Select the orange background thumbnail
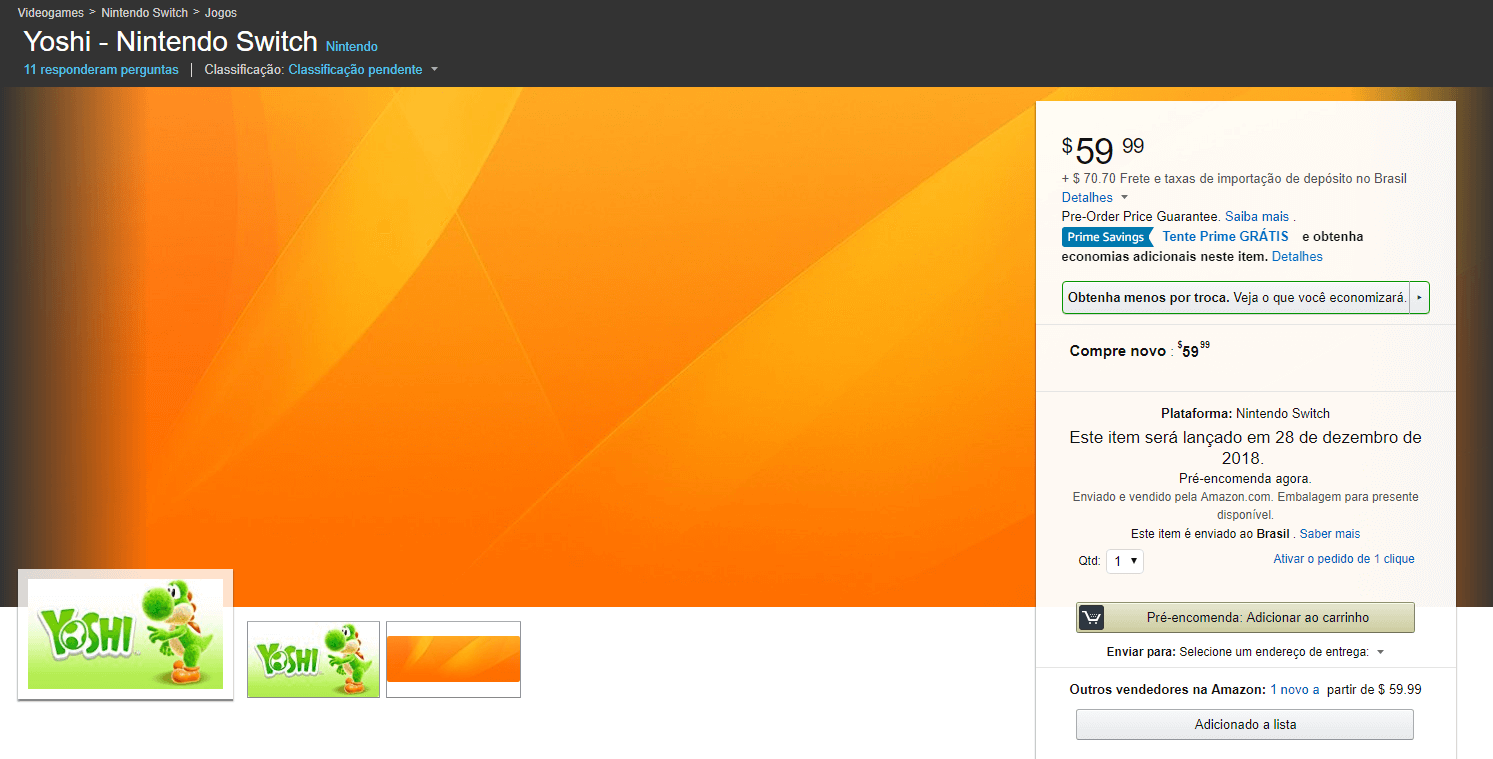 453,659
